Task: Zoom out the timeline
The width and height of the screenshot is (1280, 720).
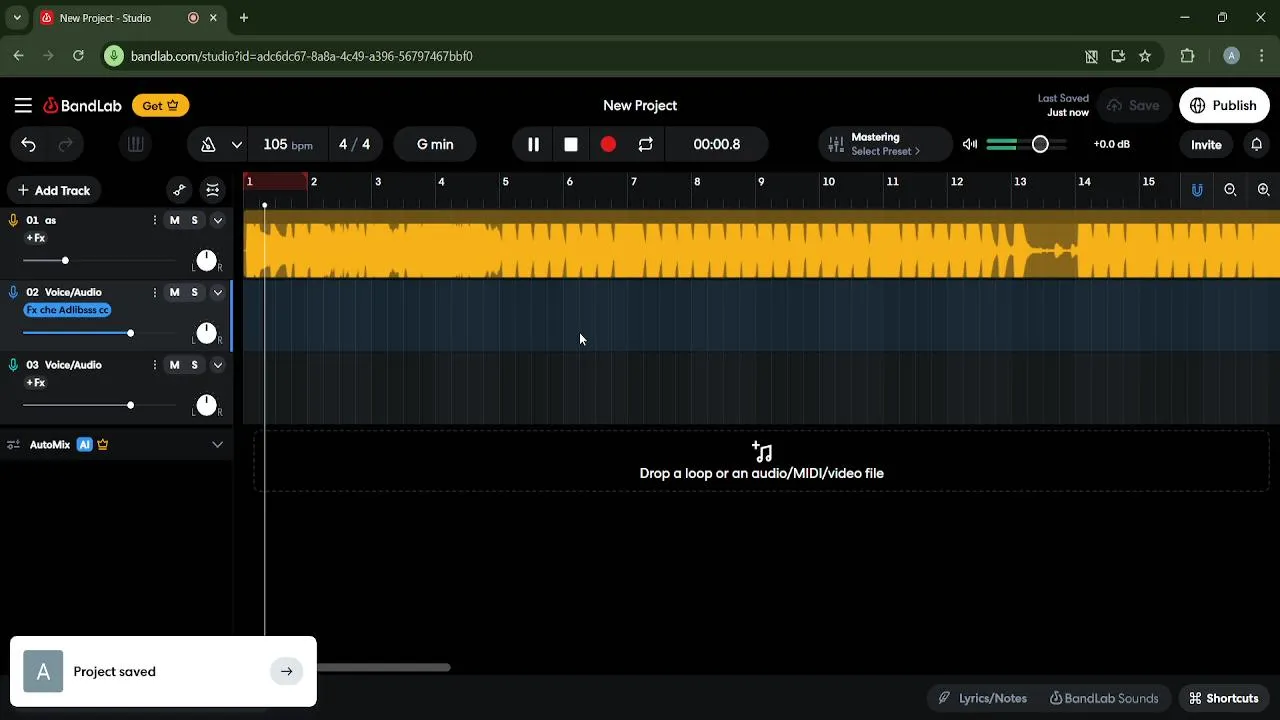Action: [x=1231, y=190]
